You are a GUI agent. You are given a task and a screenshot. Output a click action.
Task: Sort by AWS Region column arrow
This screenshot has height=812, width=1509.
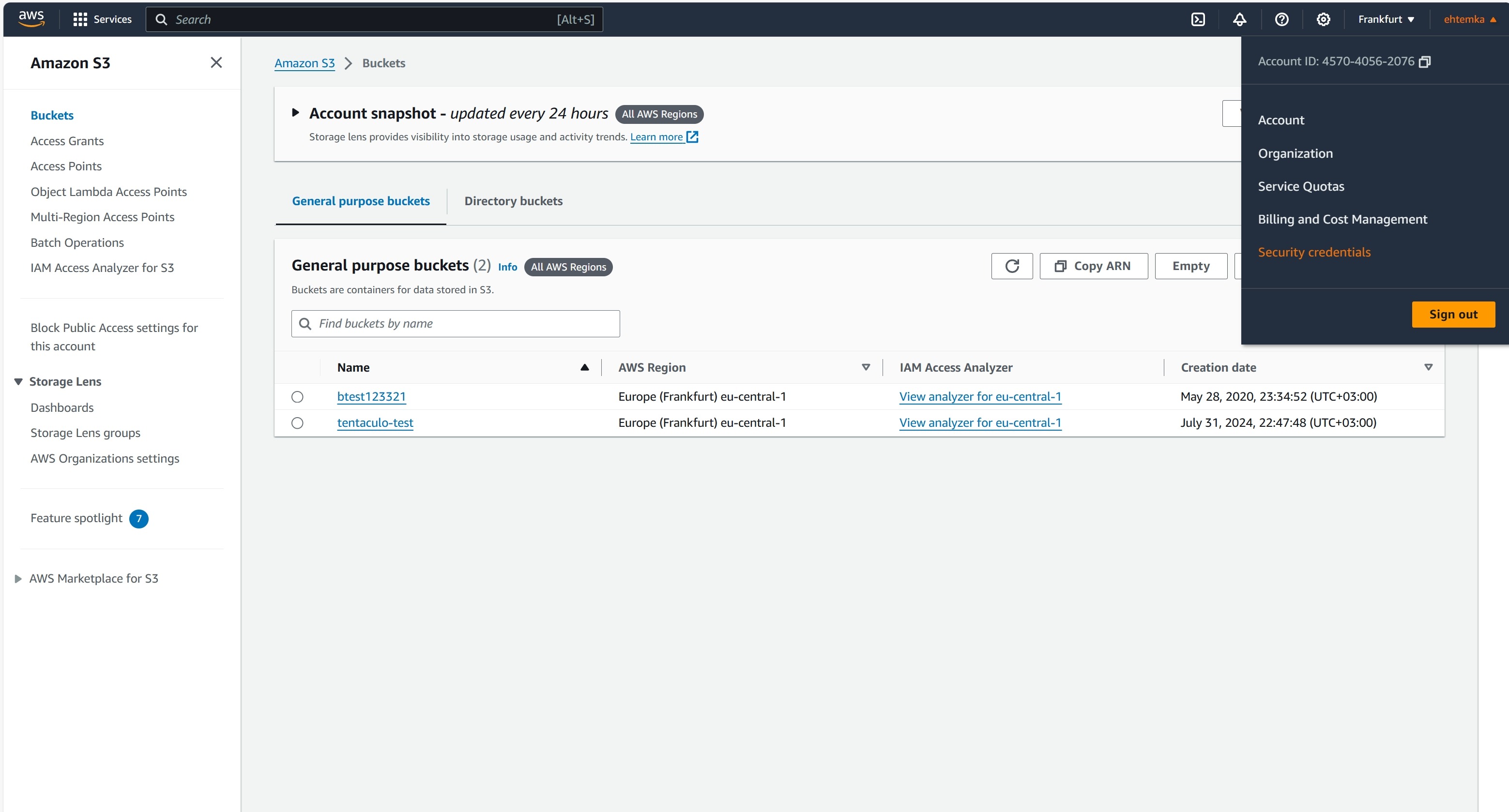click(x=866, y=367)
